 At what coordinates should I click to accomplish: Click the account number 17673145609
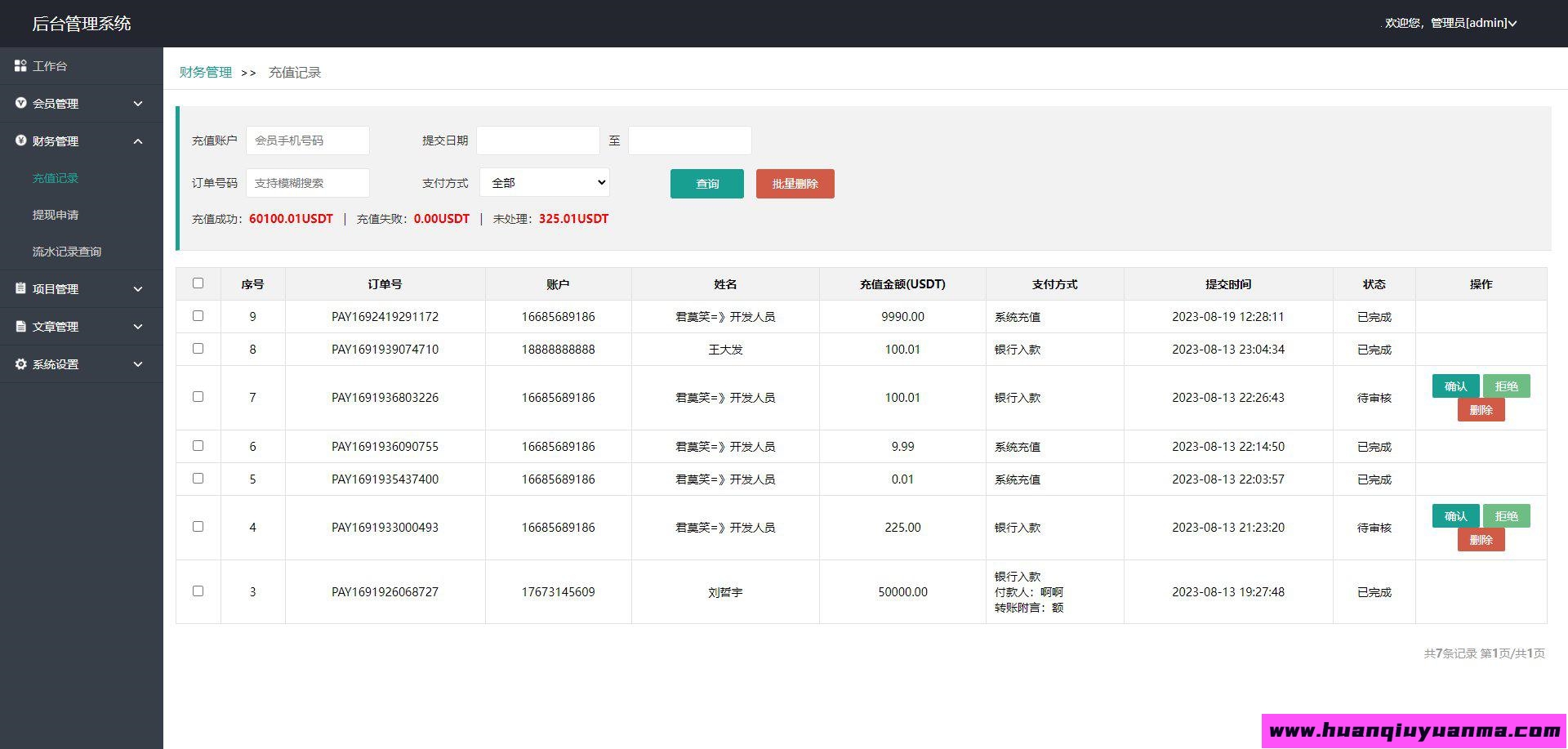559,592
